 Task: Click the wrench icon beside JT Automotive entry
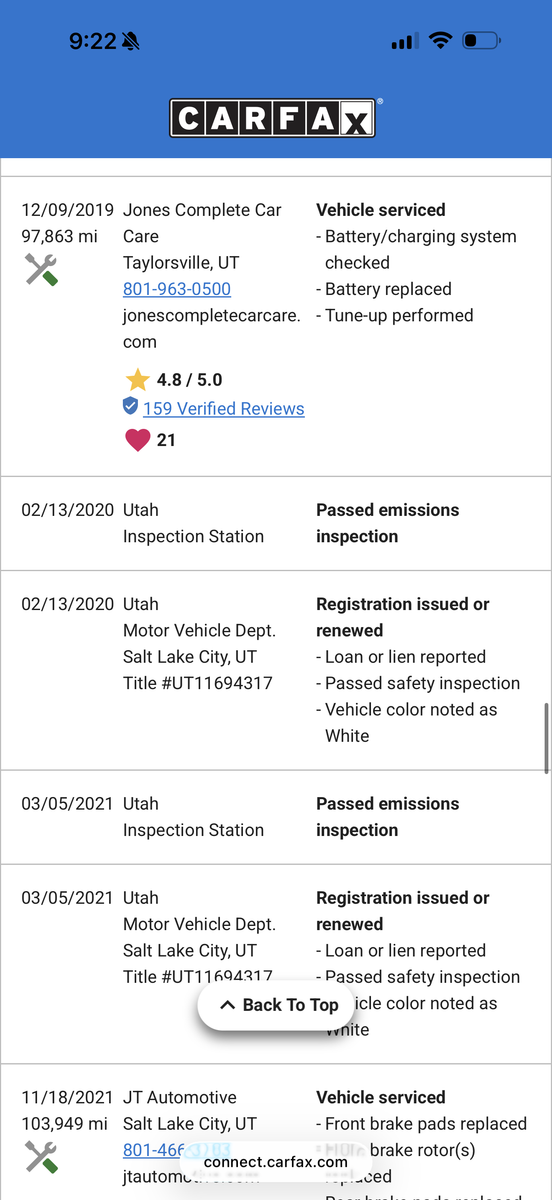[41, 1156]
